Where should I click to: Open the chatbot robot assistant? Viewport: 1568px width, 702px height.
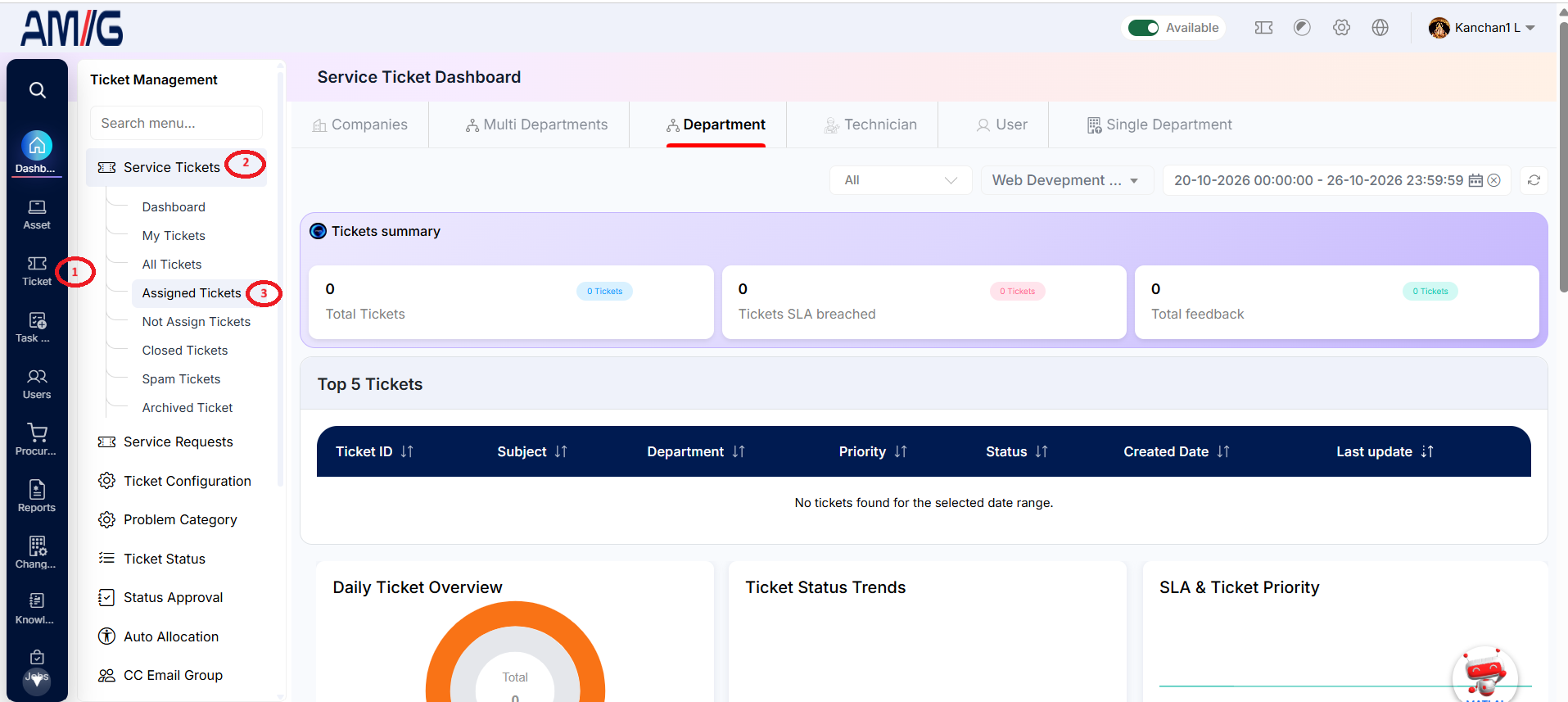[1484, 675]
